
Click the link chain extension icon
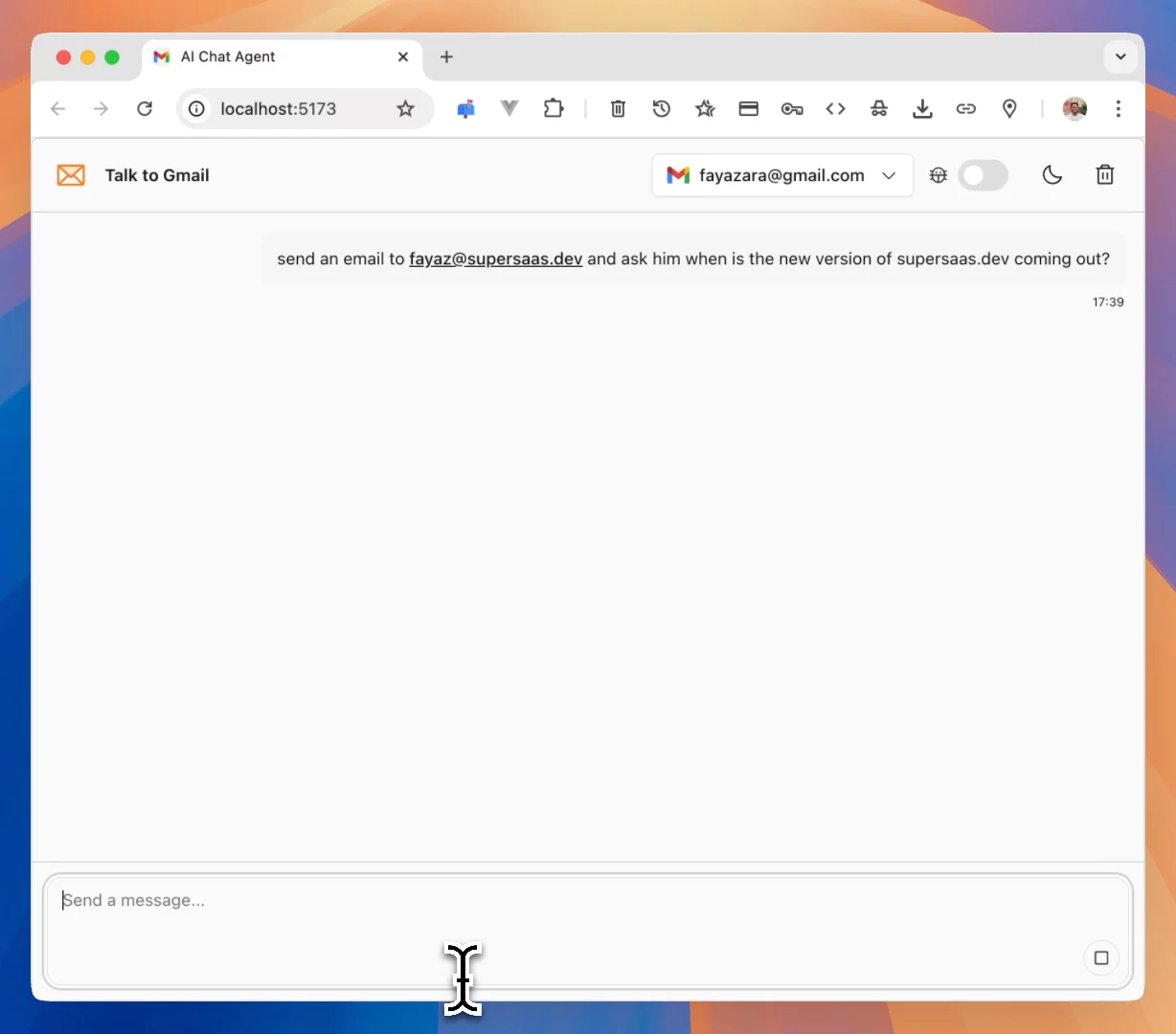966,109
